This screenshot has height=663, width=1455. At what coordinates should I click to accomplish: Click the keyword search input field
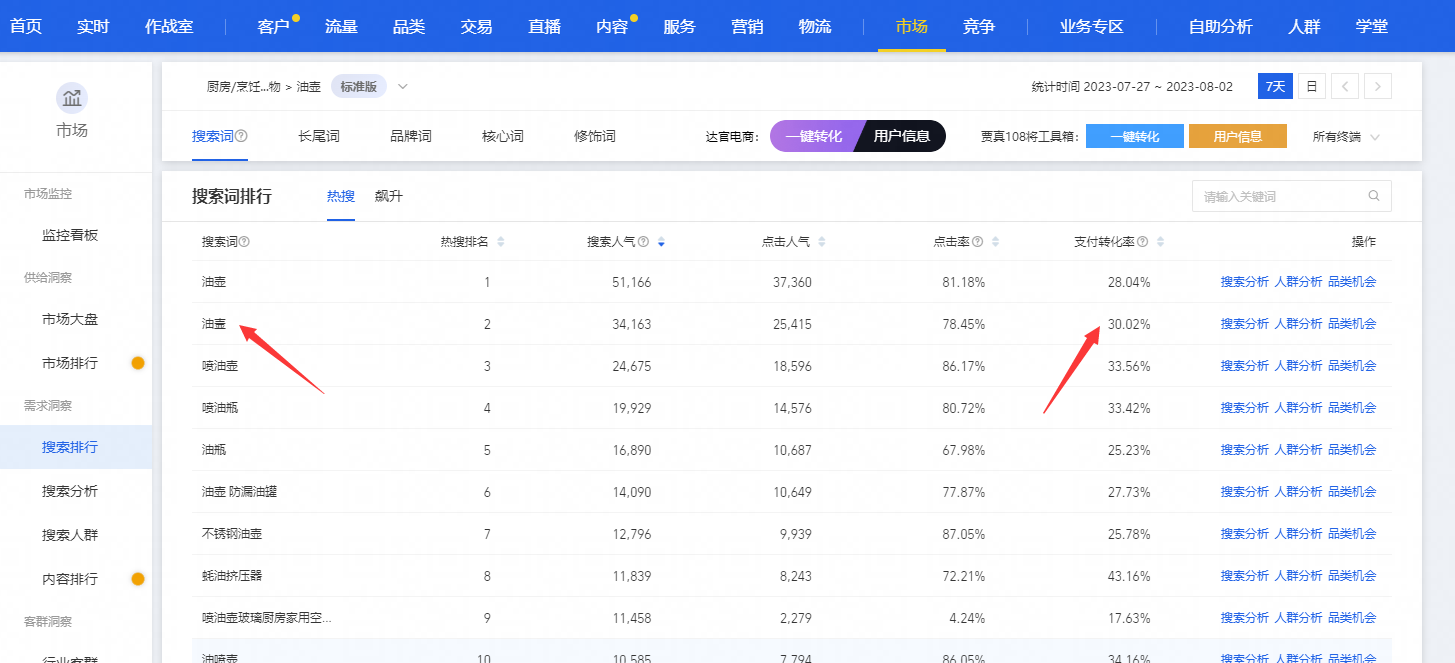(1280, 196)
